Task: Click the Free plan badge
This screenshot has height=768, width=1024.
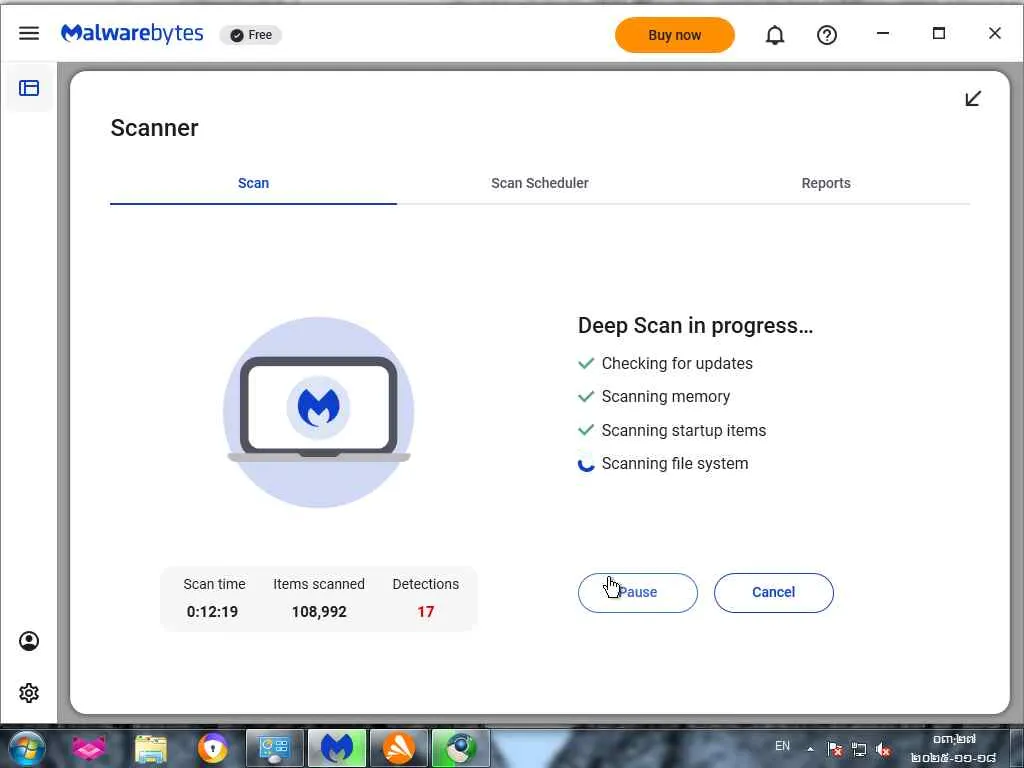Action: coord(251,35)
